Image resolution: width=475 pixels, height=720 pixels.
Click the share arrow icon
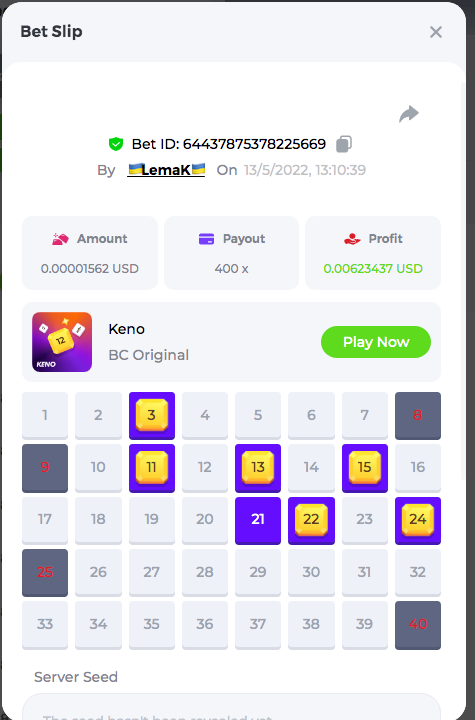pyautogui.click(x=408, y=114)
